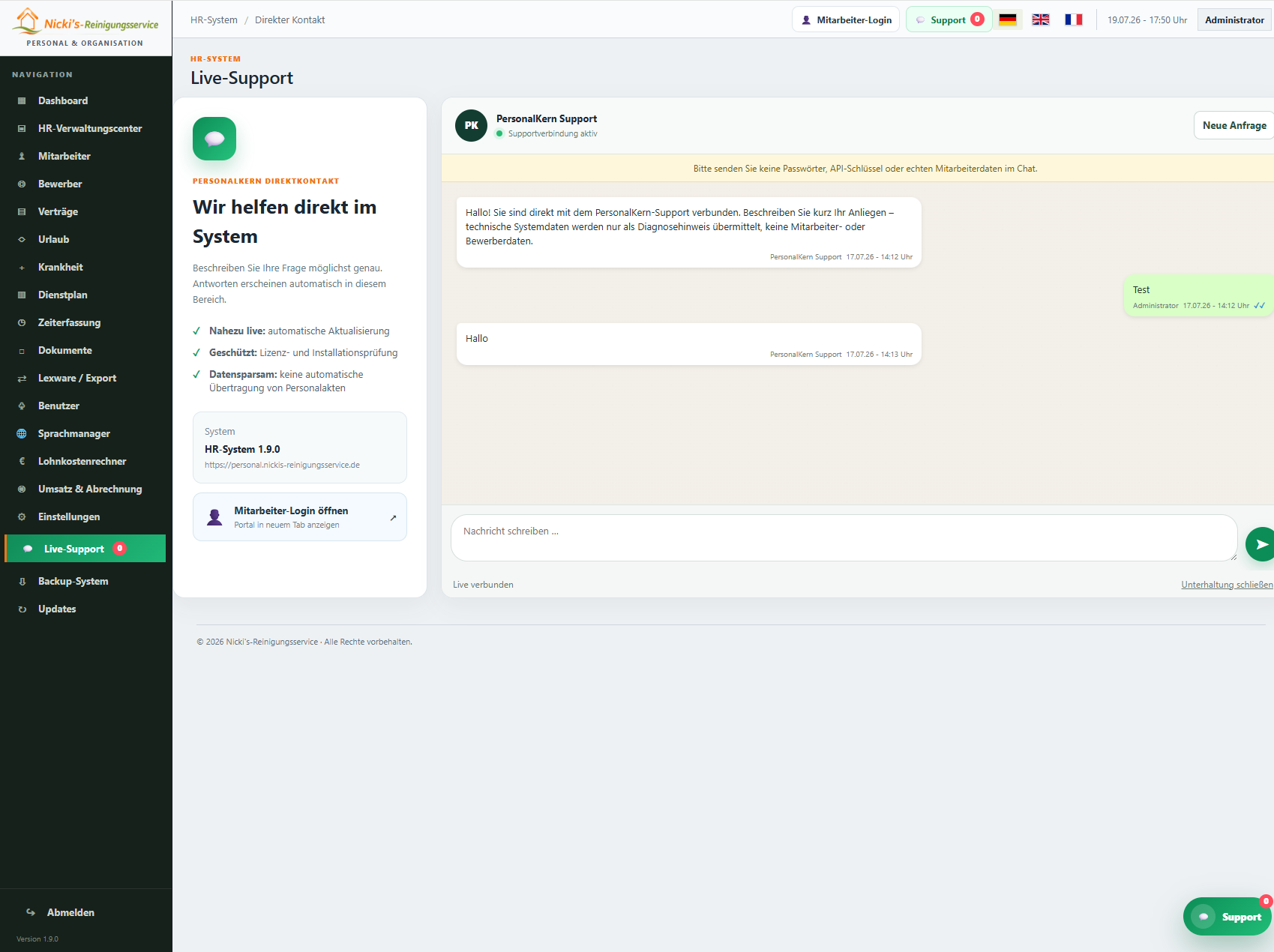Click the 'HR-System 1.9.0' text
Viewport: 1274px width, 952px height.
point(242,449)
